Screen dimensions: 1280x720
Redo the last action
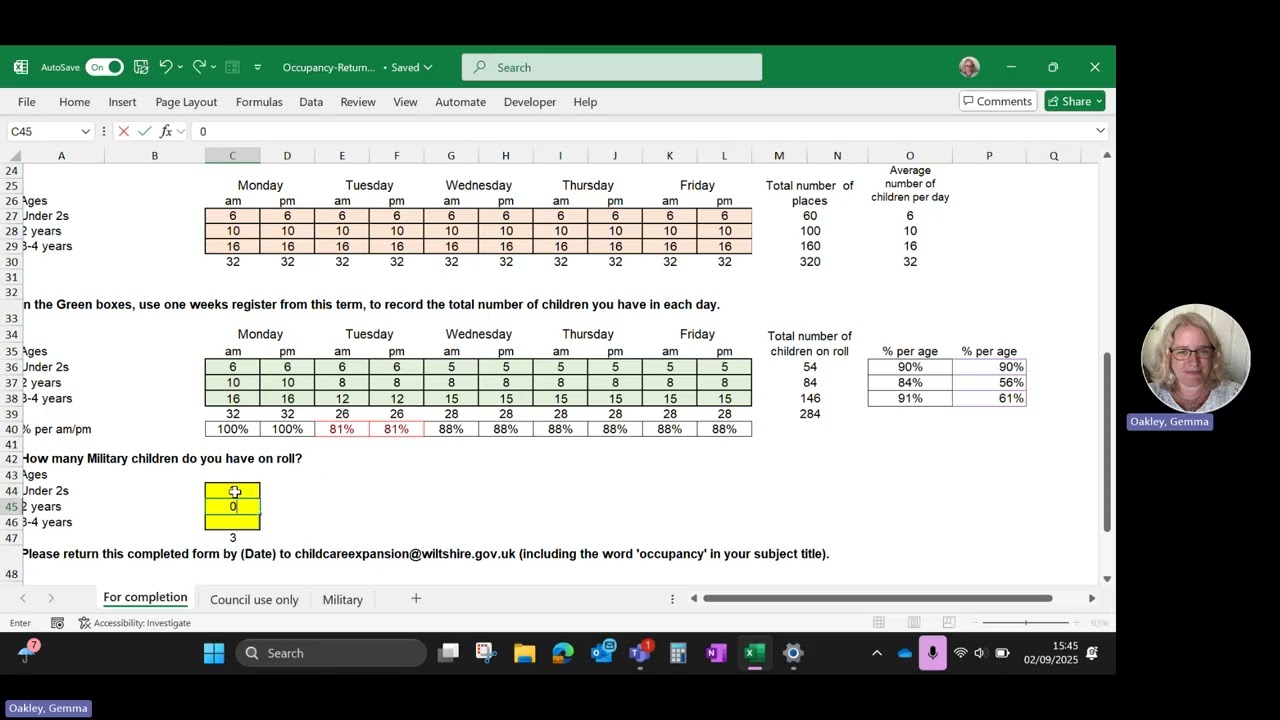click(199, 67)
